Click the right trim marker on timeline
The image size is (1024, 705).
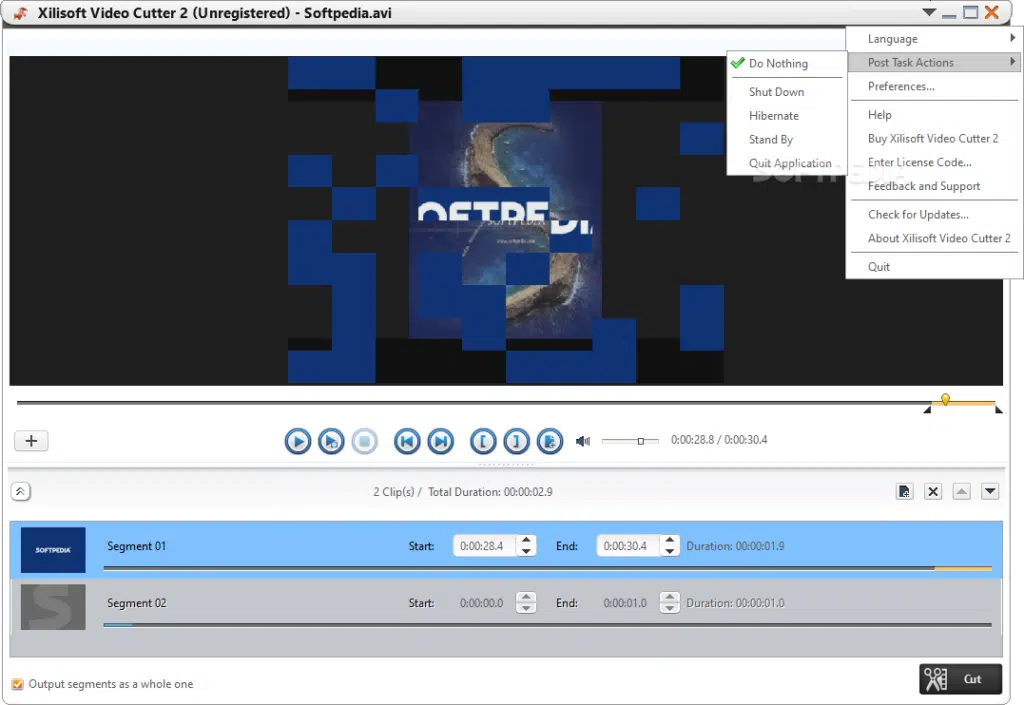(x=999, y=410)
